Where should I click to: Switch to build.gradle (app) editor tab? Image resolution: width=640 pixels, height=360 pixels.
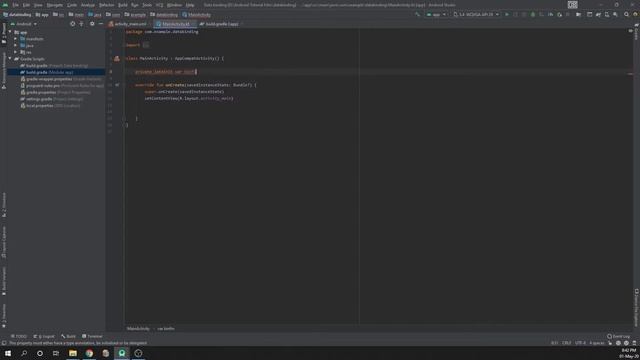[x=220, y=24]
